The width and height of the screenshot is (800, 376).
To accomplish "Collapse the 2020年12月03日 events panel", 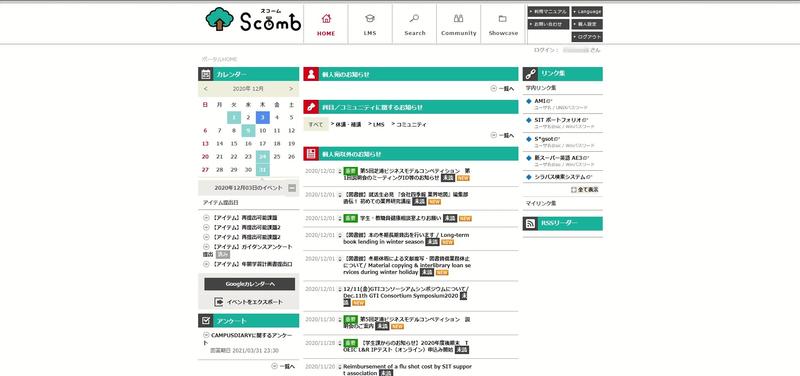I will coord(292,188).
